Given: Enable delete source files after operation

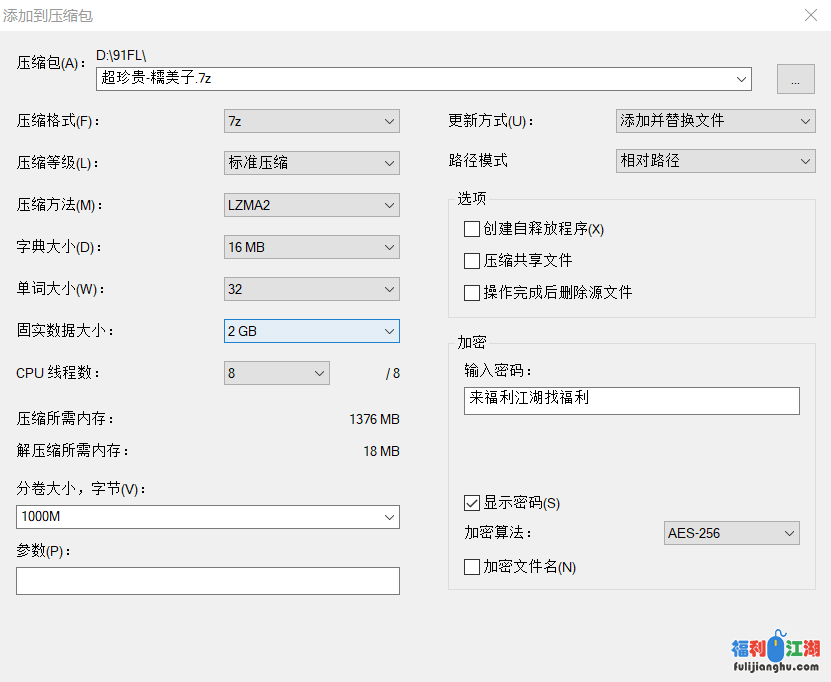Looking at the screenshot, I should point(472,293).
